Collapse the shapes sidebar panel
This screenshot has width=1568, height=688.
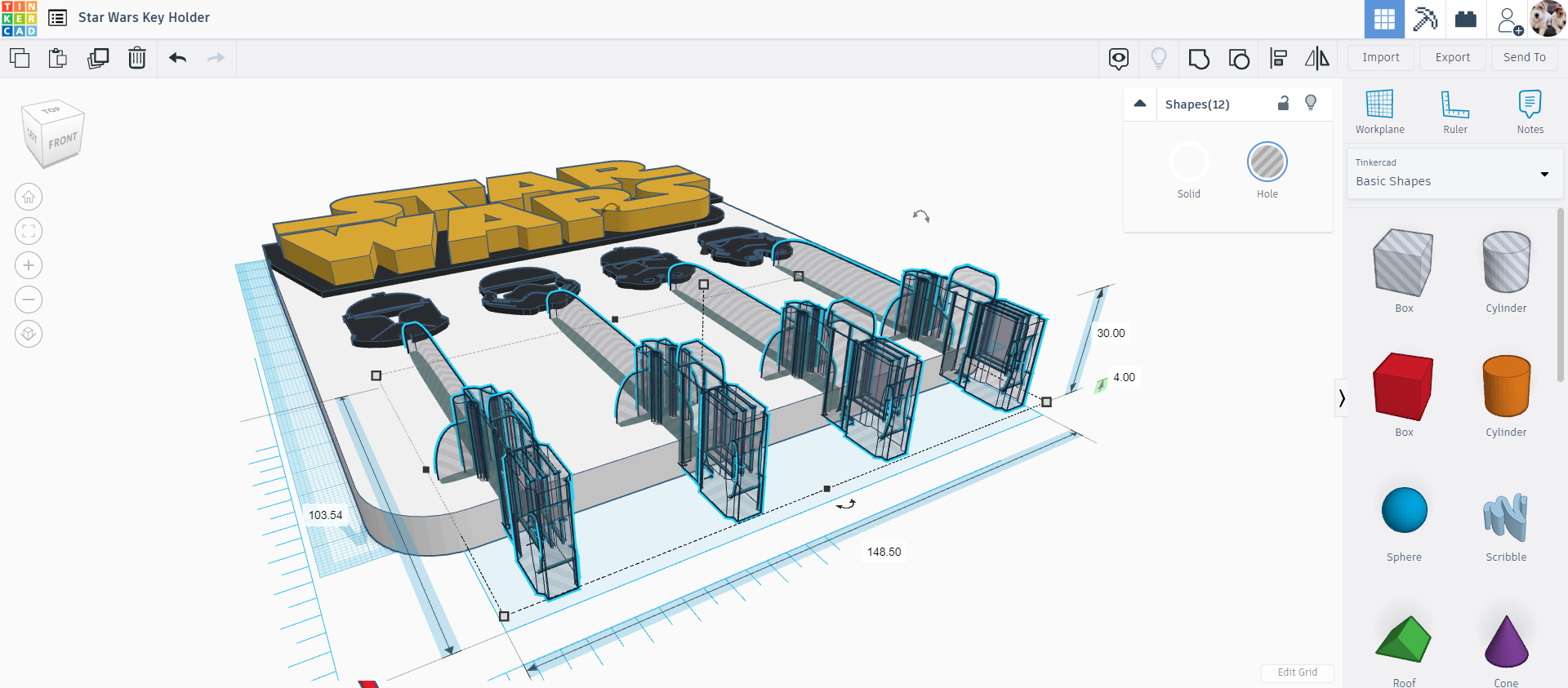coord(1341,398)
